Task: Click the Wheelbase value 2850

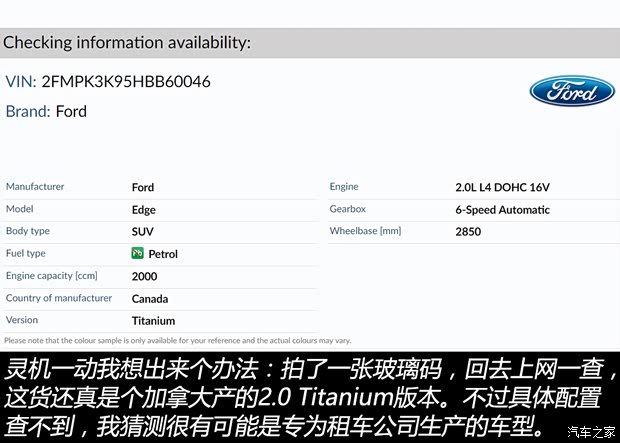Action: click(468, 232)
